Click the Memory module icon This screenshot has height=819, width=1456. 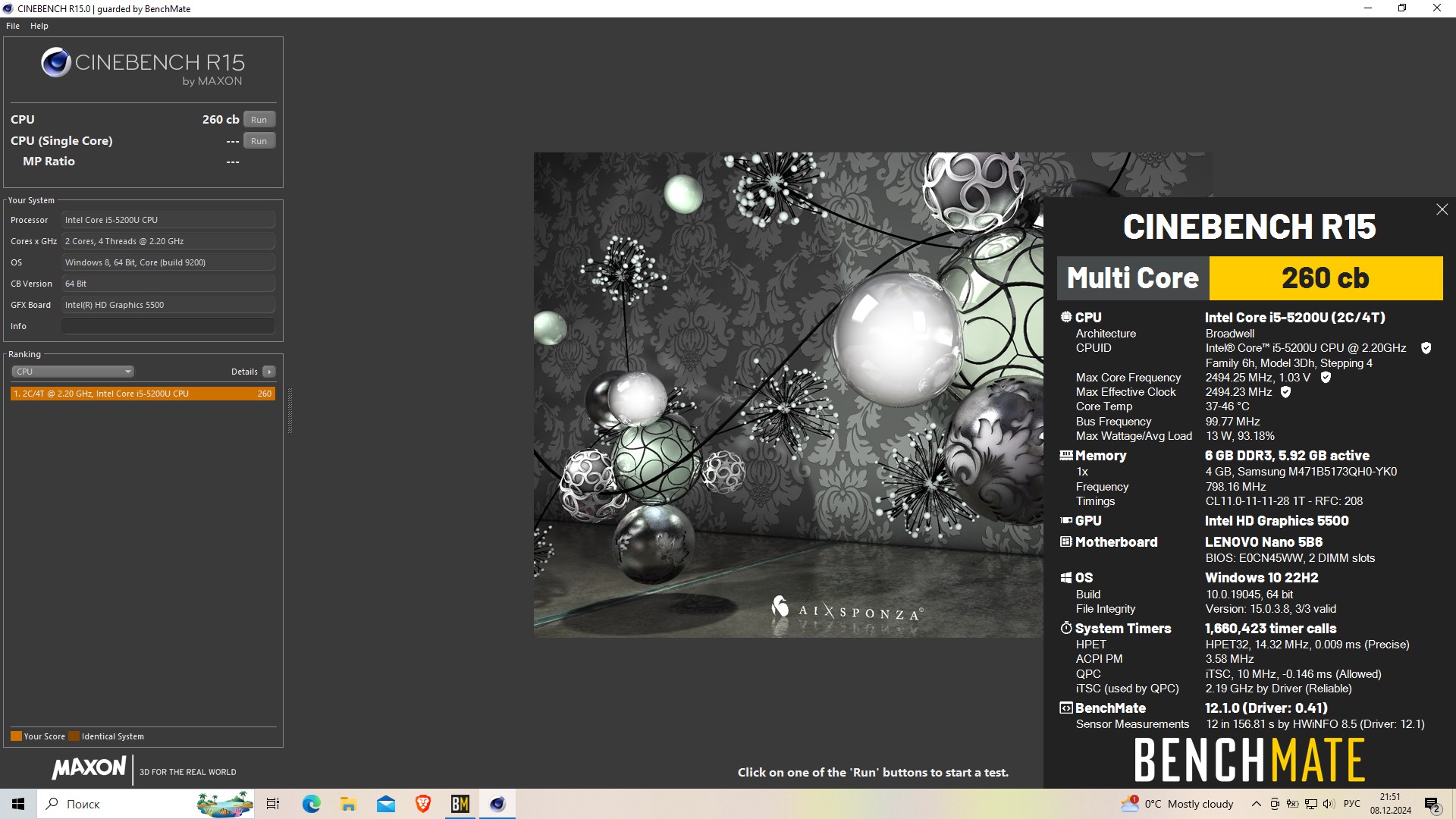coord(1066,456)
